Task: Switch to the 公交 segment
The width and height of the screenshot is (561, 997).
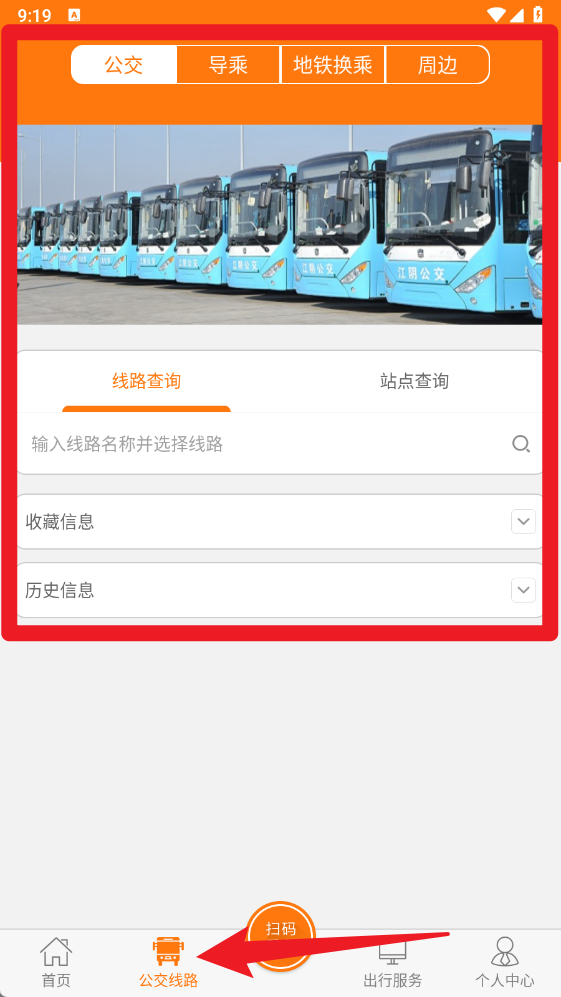Action: 124,64
